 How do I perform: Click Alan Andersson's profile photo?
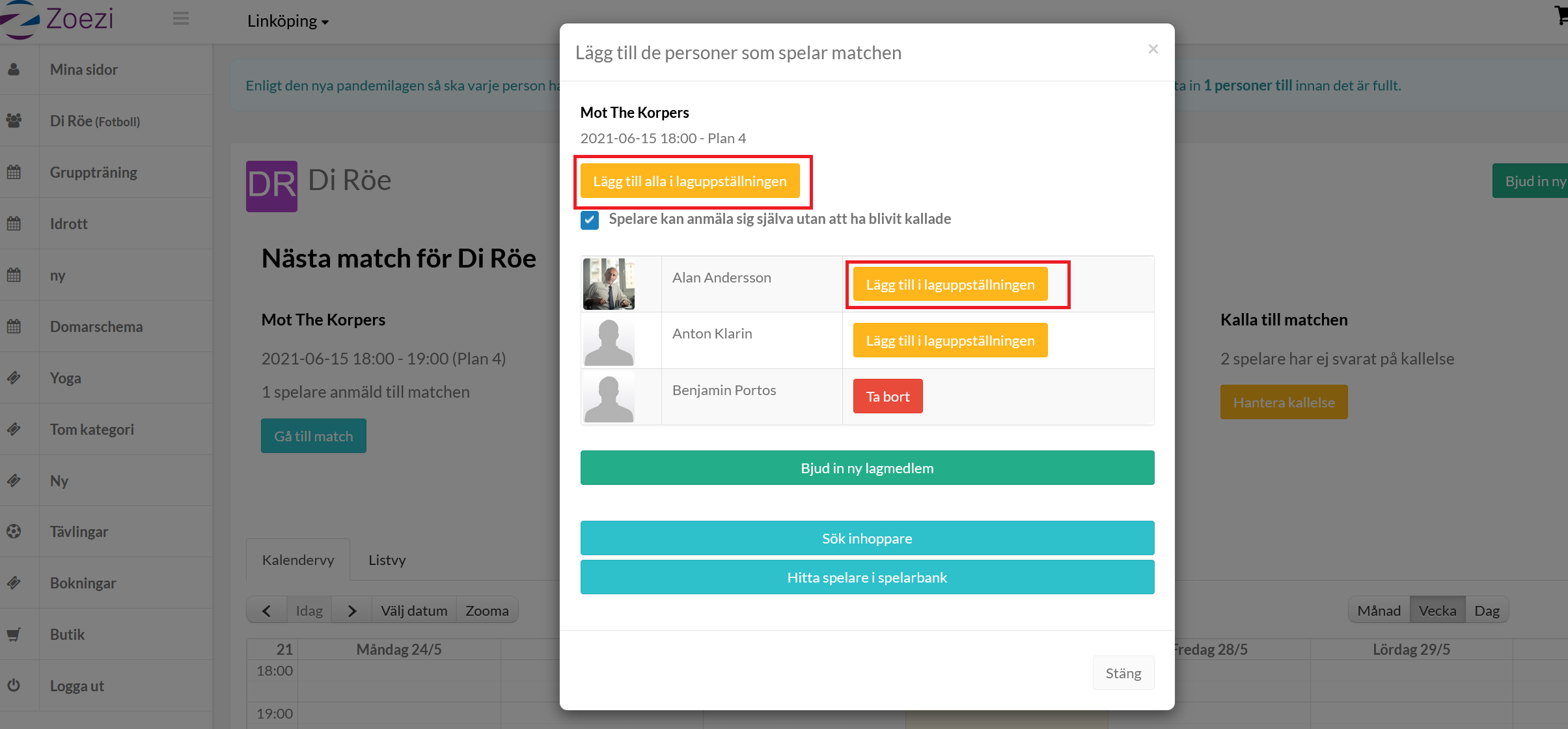point(609,284)
